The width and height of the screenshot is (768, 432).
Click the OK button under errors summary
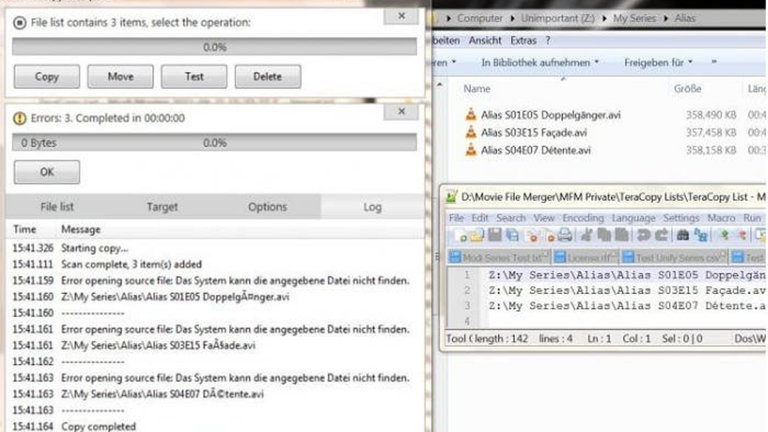tap(46, 172)
